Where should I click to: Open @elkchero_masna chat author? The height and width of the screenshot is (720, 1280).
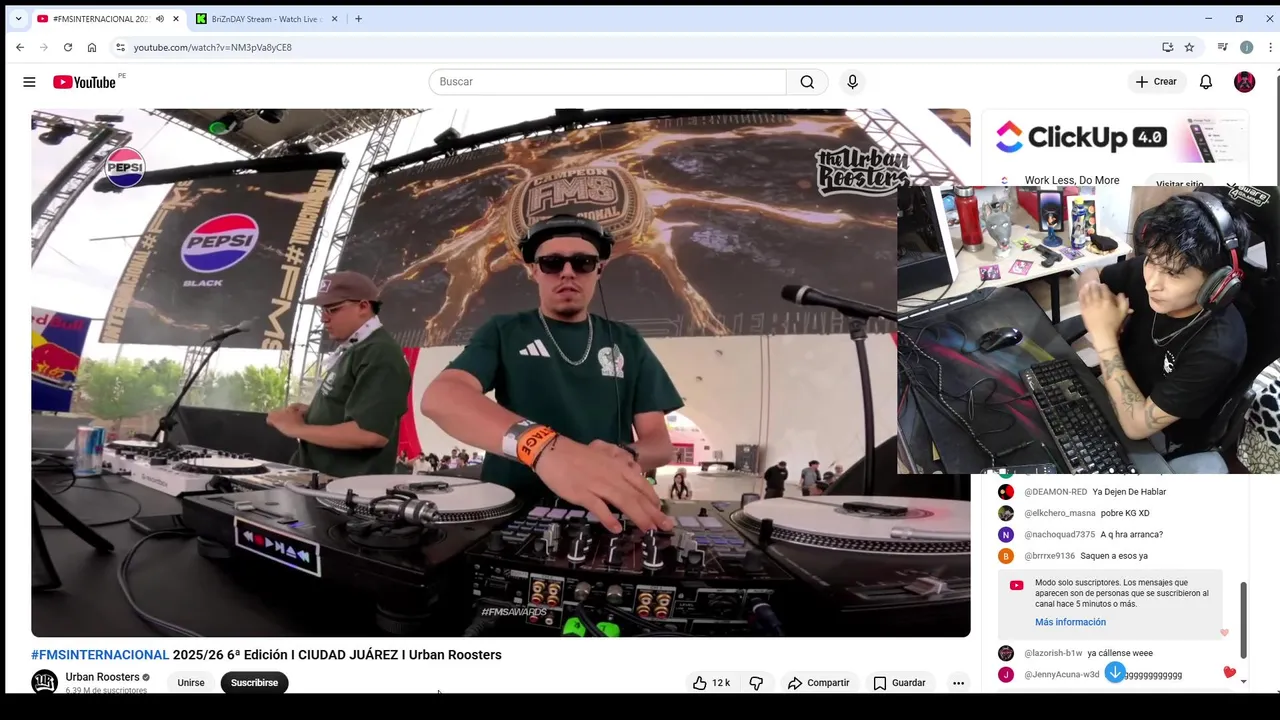coord(1060,513)
